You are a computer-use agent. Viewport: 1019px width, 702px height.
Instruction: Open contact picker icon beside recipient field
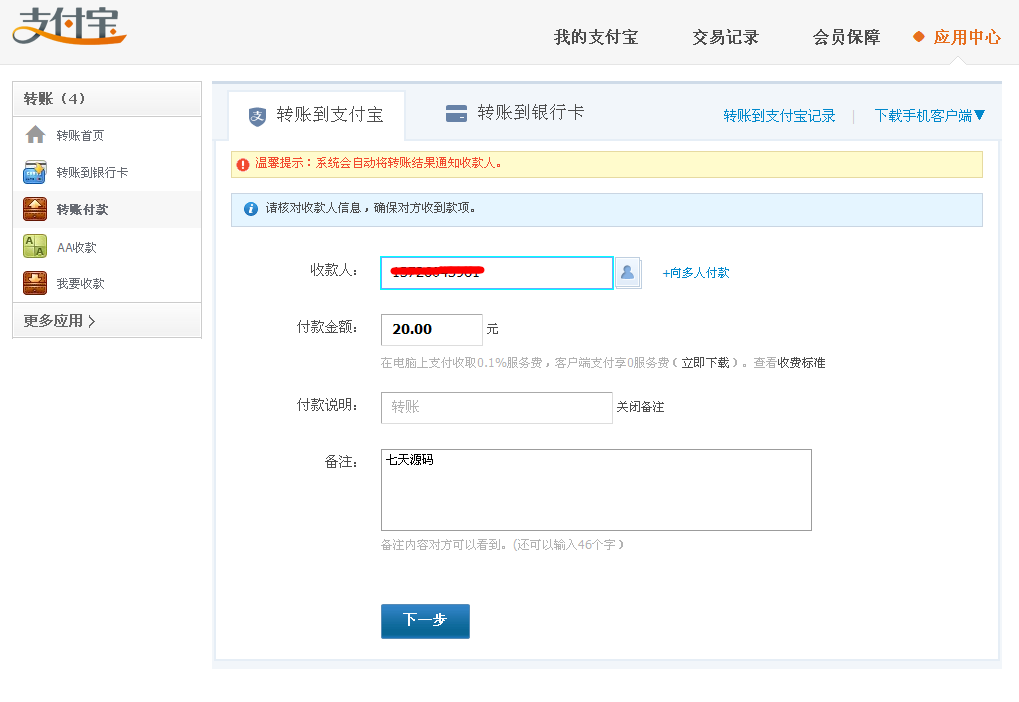point(628,272)
